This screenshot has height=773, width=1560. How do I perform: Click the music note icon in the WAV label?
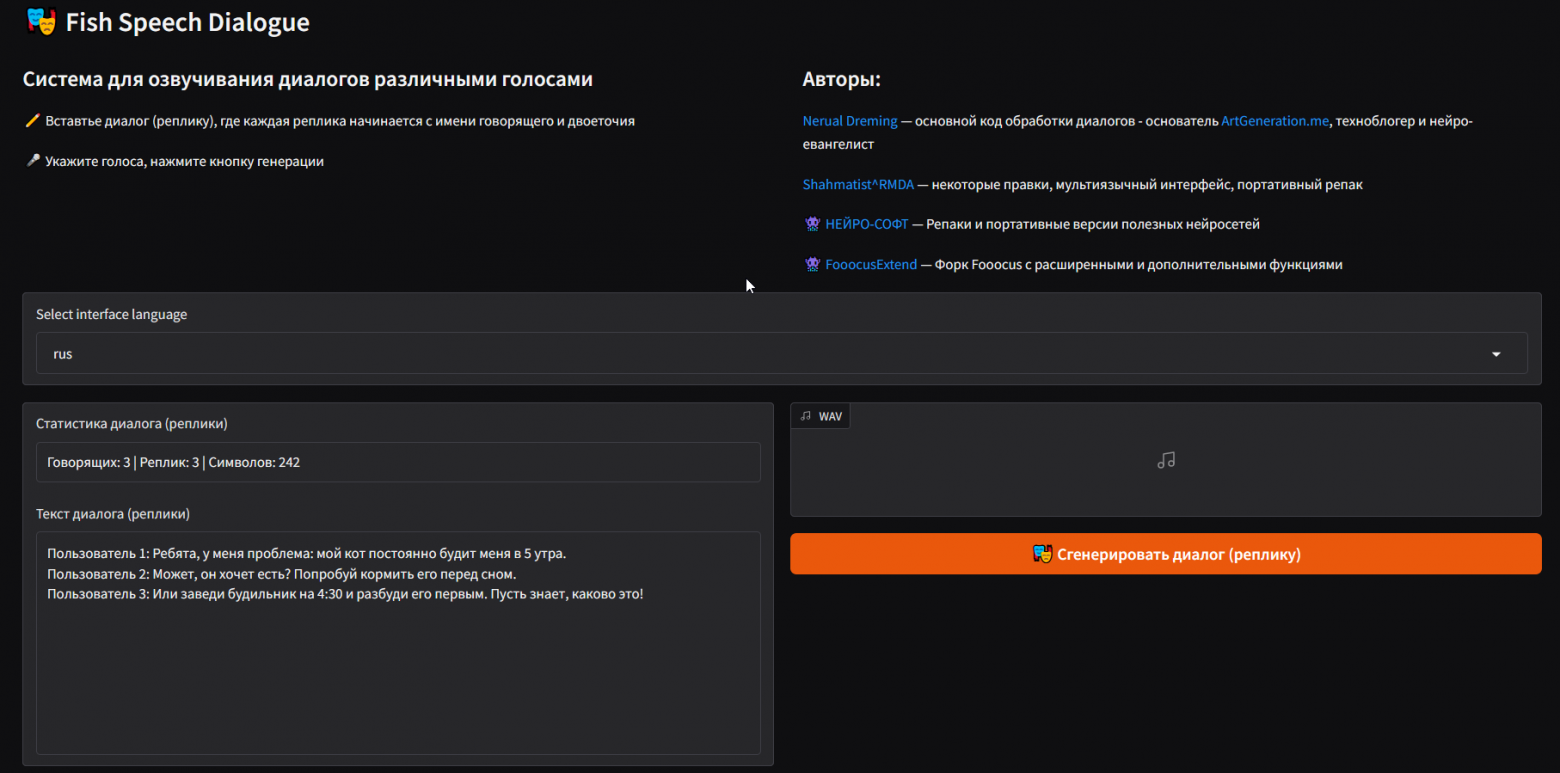point(806,416)
